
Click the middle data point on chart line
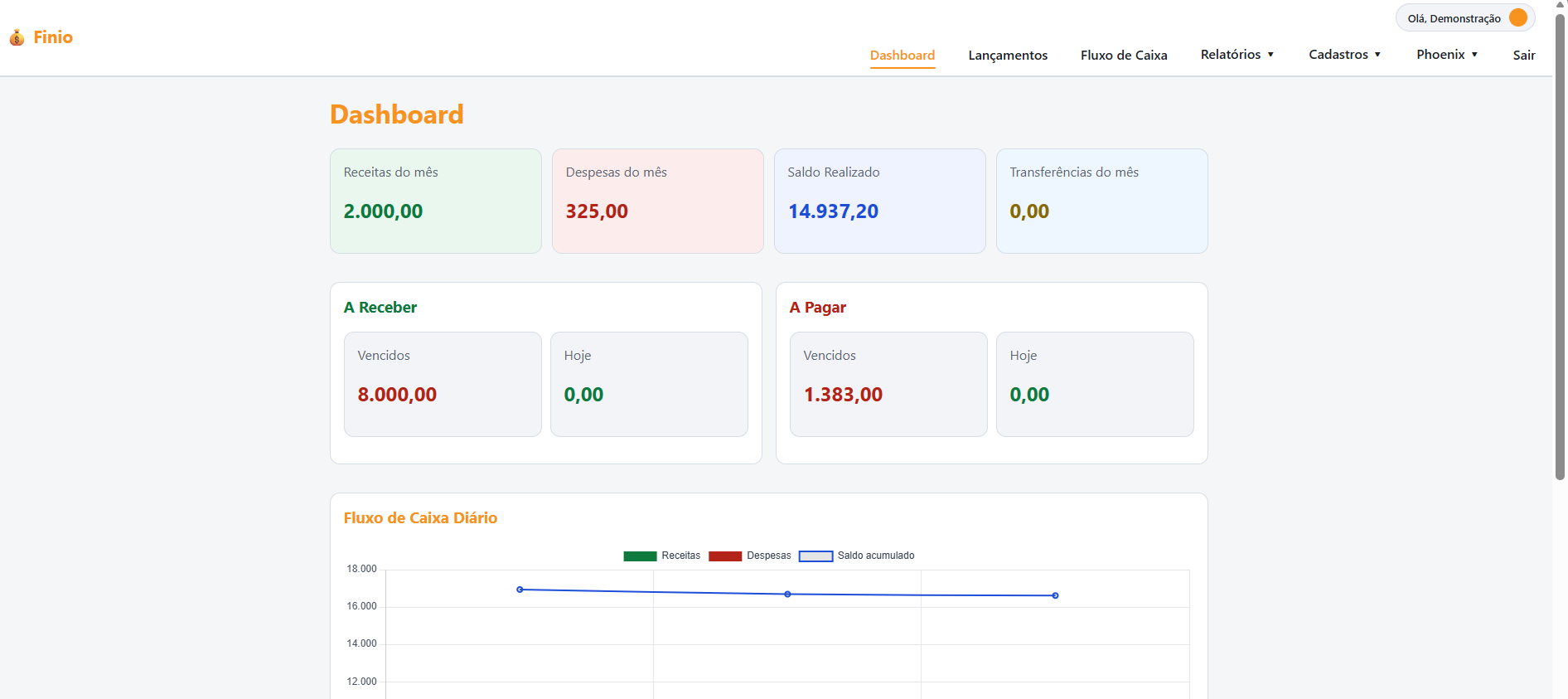click(x=787, y=594)
